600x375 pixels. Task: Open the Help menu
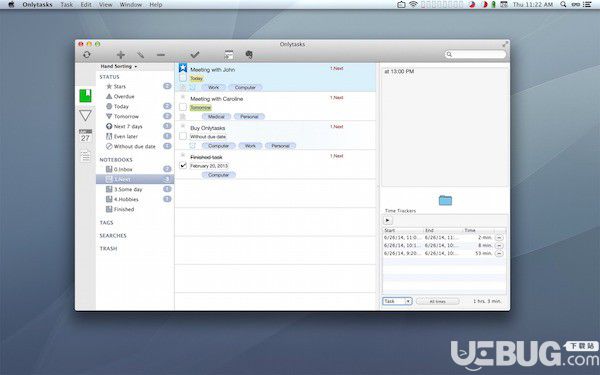(156, 5)
